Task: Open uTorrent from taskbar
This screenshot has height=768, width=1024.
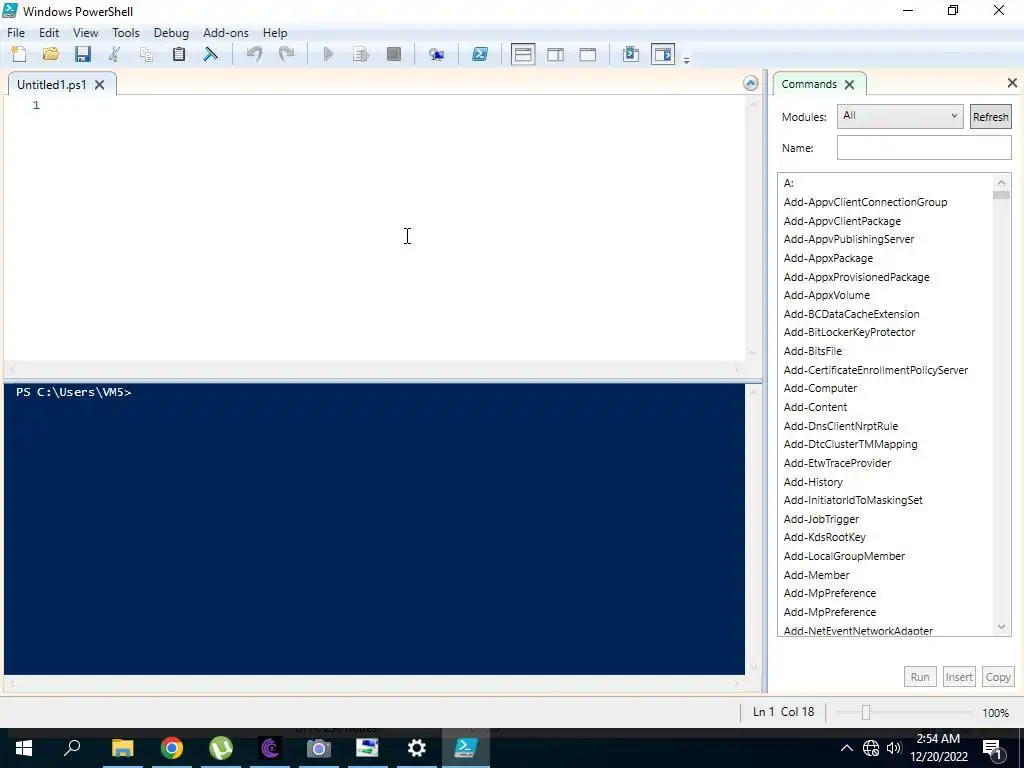Action: pyautogui.click(x=221, y=748)
